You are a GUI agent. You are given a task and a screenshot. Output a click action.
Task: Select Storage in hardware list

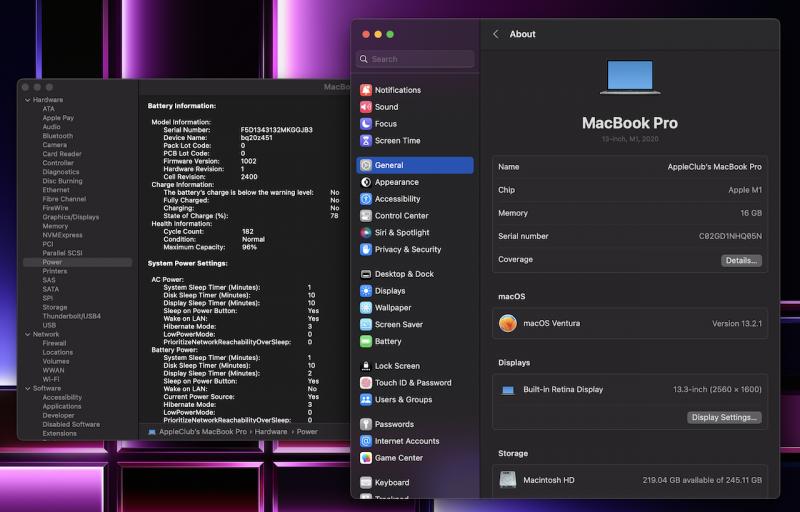(x=55, y=308)
